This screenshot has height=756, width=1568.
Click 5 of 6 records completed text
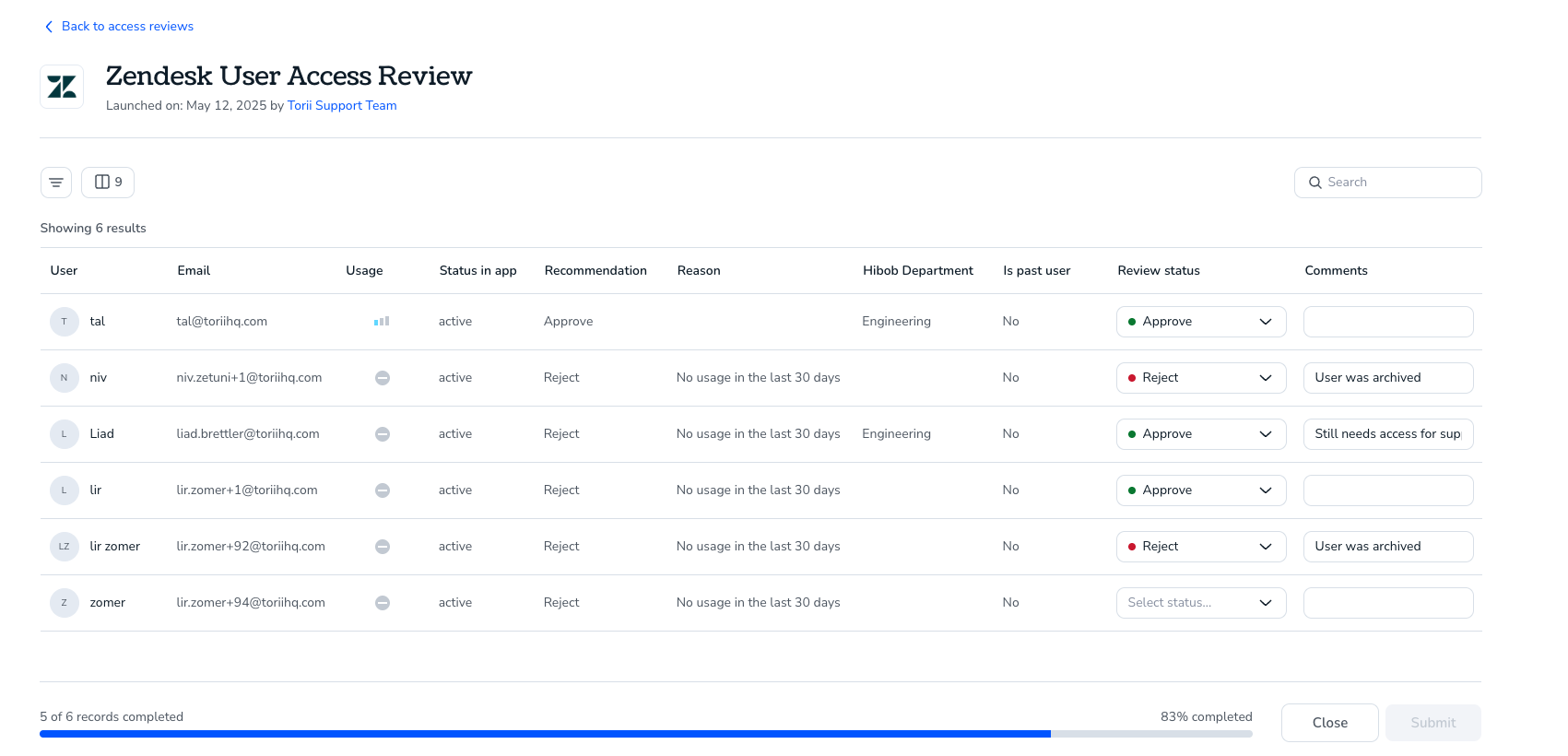112,717
